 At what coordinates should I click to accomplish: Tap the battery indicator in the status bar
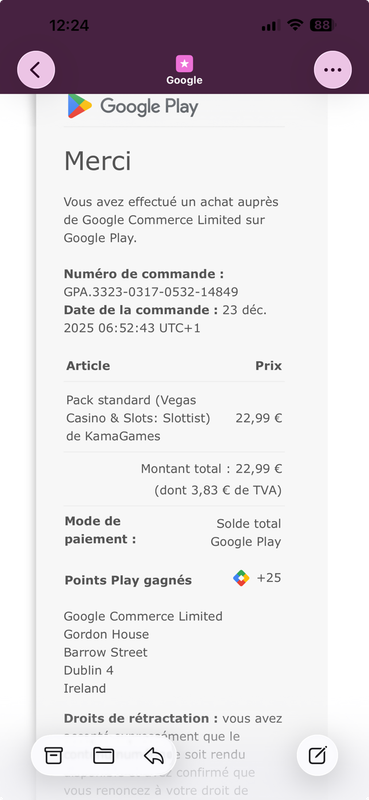(323, 25)
